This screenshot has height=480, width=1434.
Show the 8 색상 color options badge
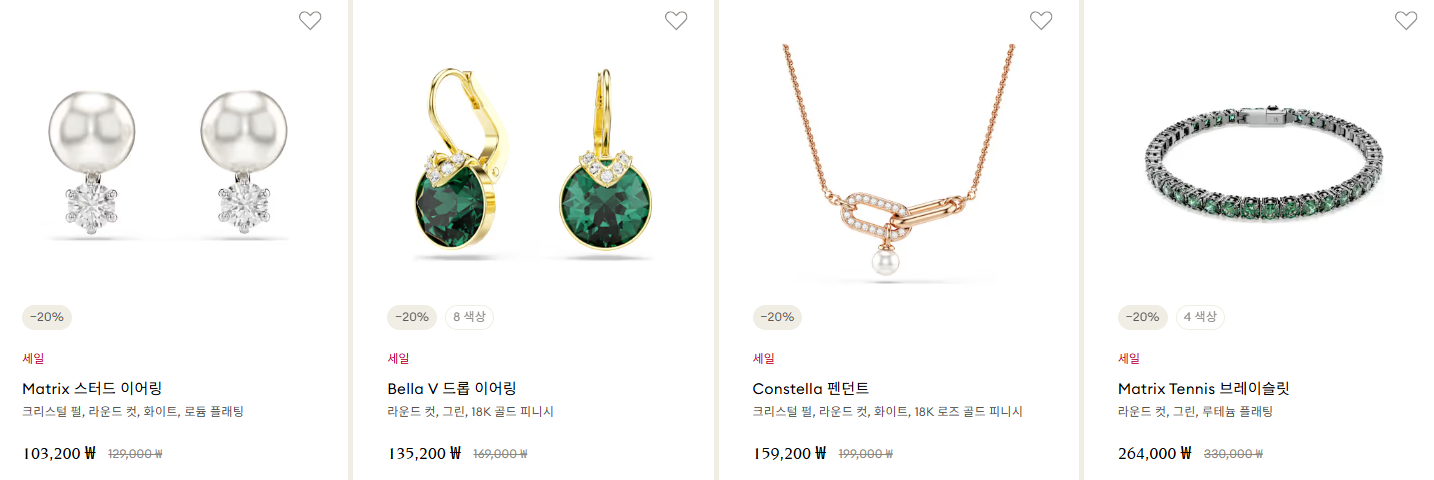(469, 317)
